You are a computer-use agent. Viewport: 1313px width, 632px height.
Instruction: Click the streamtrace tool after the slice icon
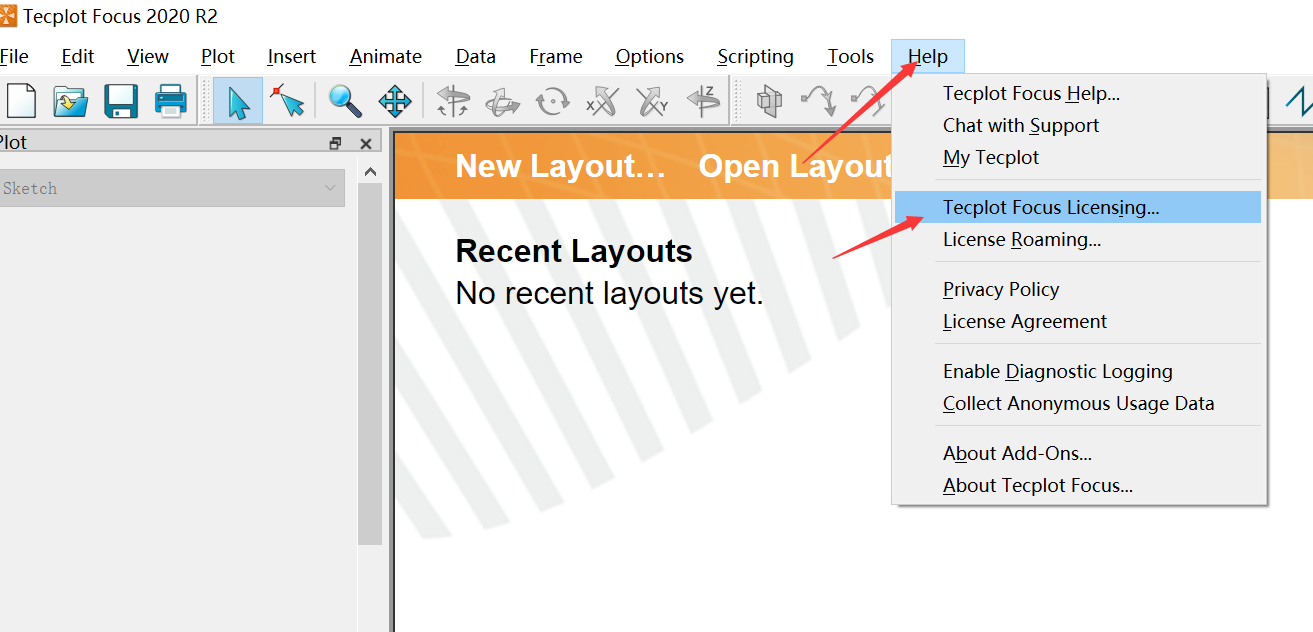point(819,101)
